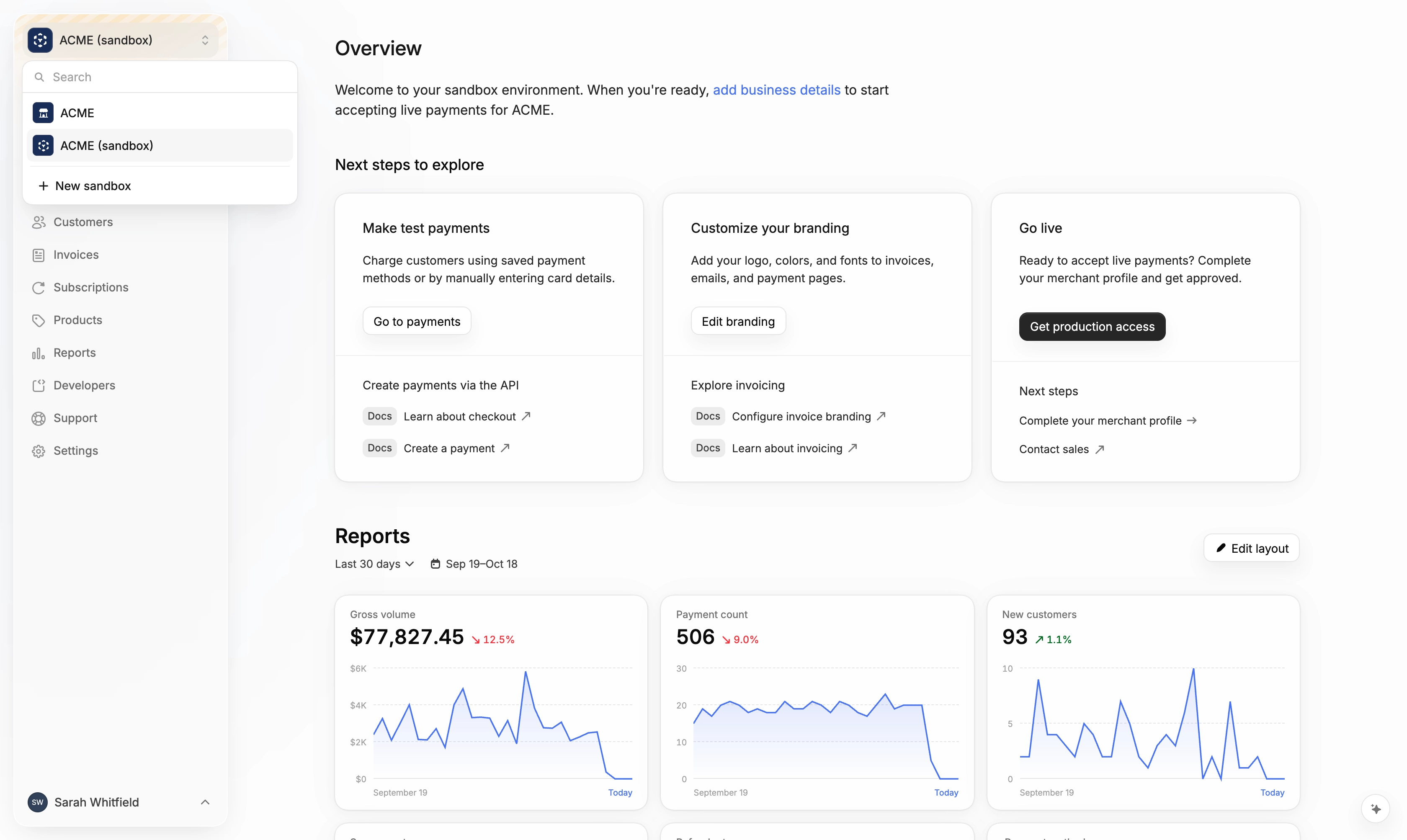This screenshot has height=840, width=1407.
Task: Open the add business details link
Action: [x=776, y=90]
